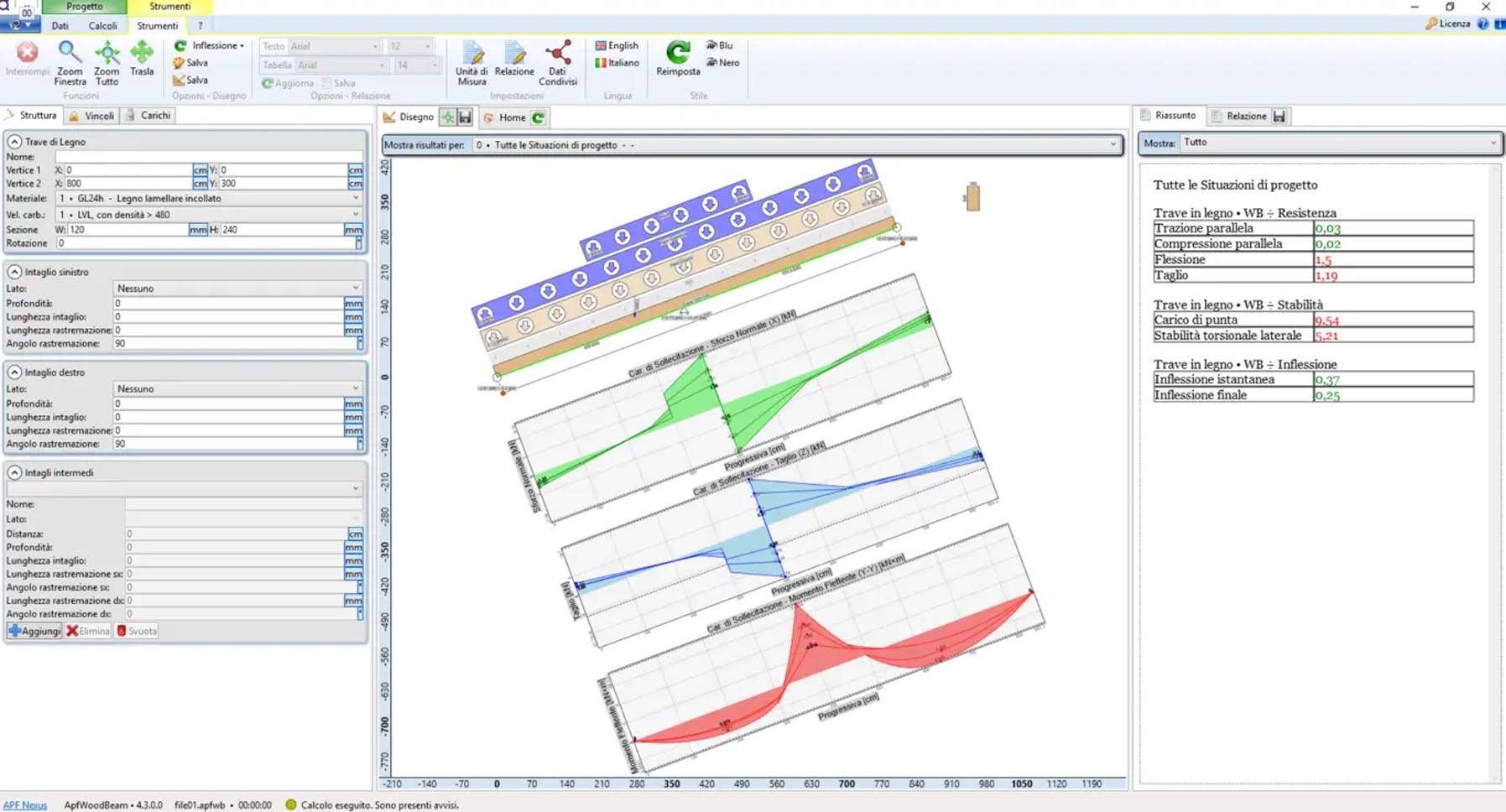
Task: Switch to the Calcoli ribbon tab
Action: (x=102, y=26)
